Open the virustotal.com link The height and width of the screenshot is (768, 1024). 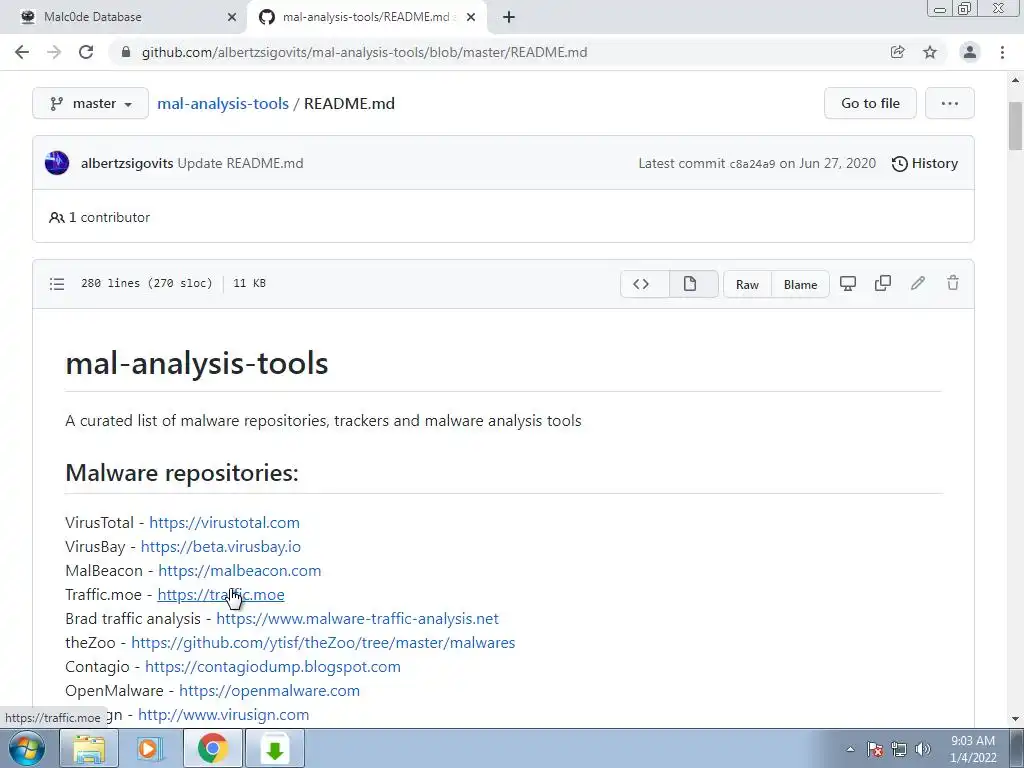pos(224,522)
